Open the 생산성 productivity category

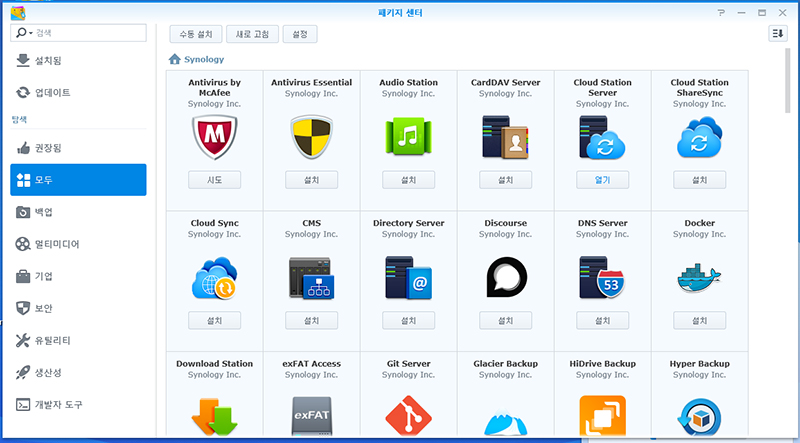click(x=78, y=373)
